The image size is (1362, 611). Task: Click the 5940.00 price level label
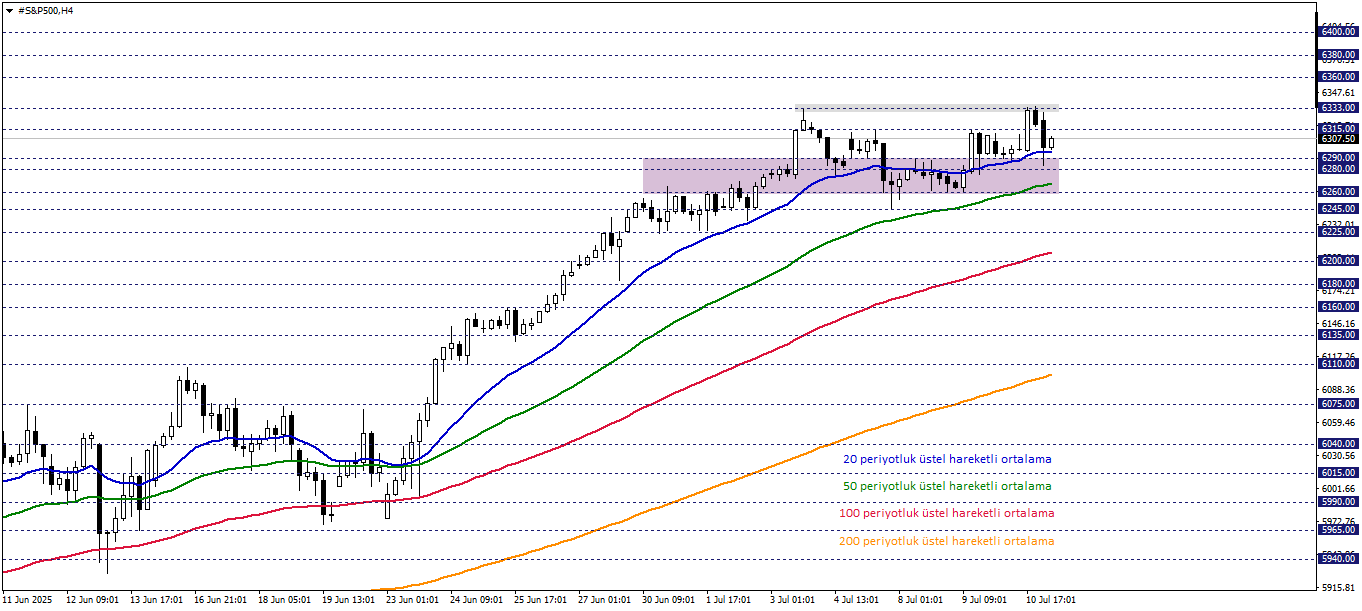1338,559
